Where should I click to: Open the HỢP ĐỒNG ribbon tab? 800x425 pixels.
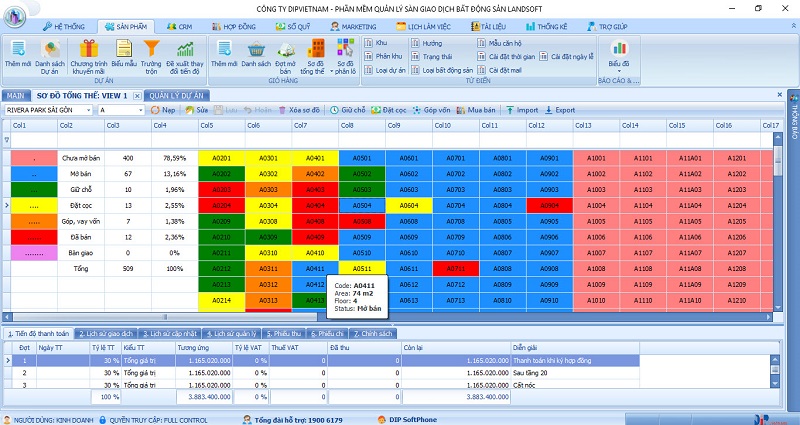(234, 27)
